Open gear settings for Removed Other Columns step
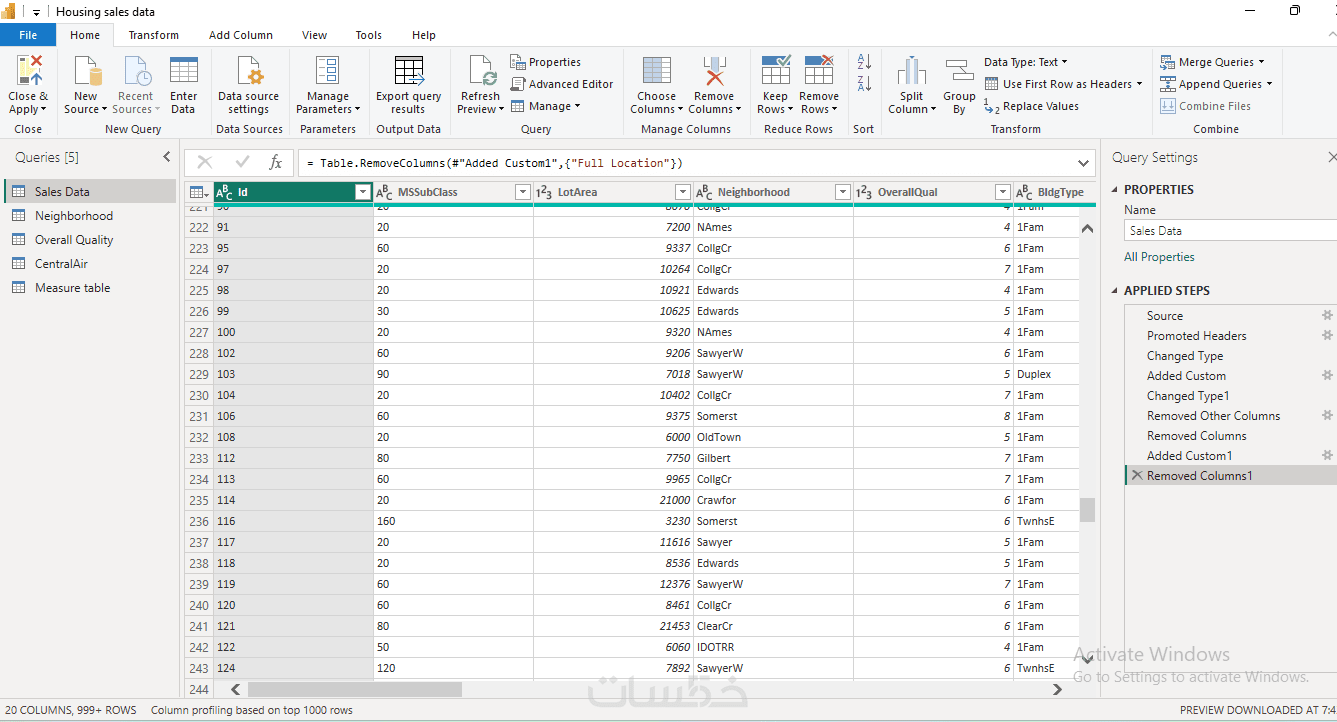The height and width of the screenshot is (722, 1337). pyautogui.click(x=1327, y=415)
